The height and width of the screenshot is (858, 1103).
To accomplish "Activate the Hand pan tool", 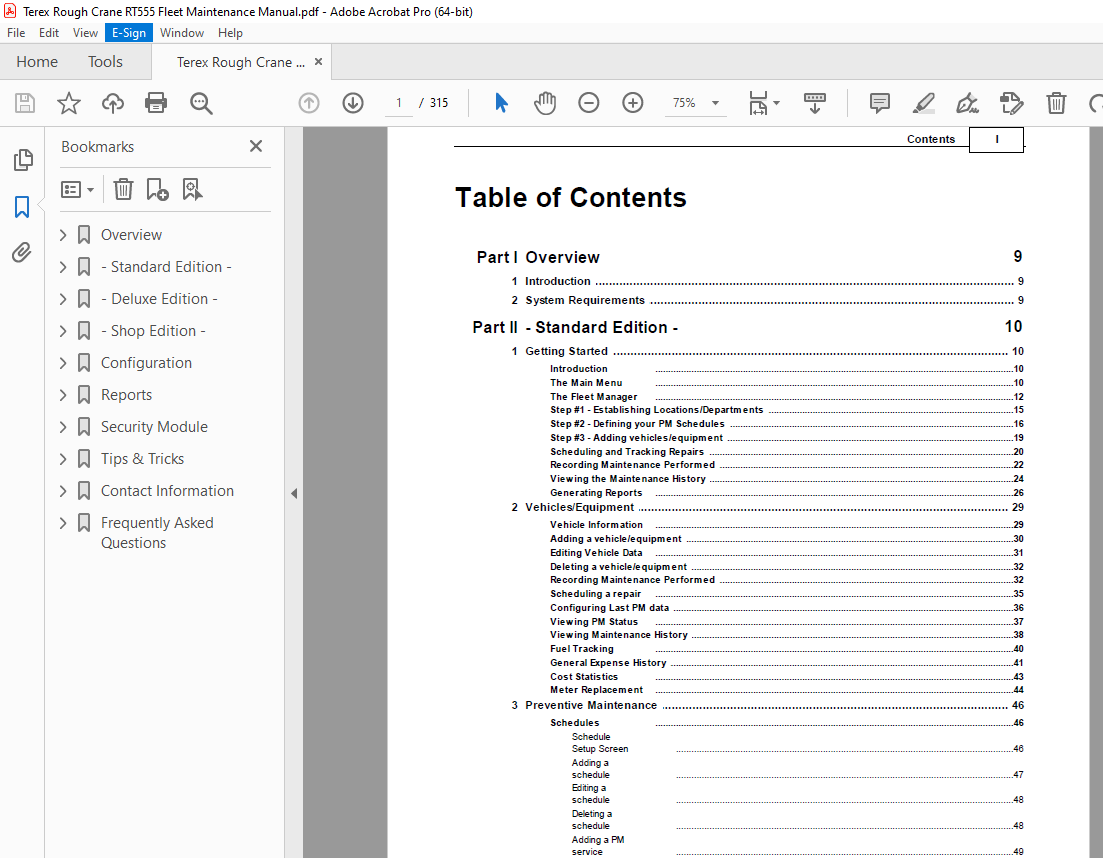I will pyautogui.click(x=544, y=103).
